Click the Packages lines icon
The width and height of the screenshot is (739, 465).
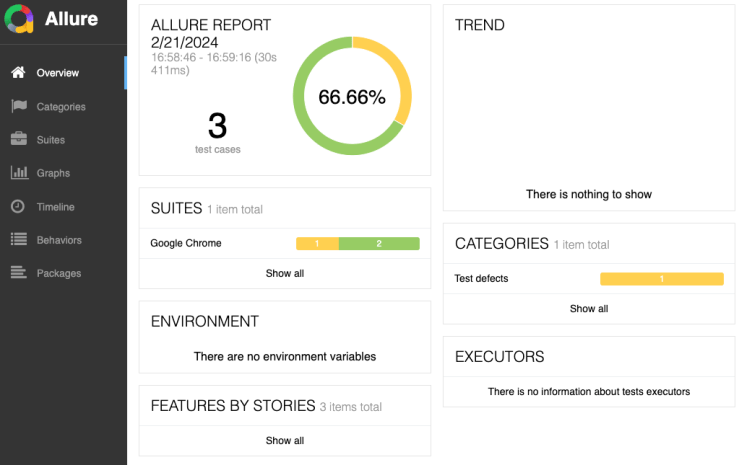[x=18, y=273]
